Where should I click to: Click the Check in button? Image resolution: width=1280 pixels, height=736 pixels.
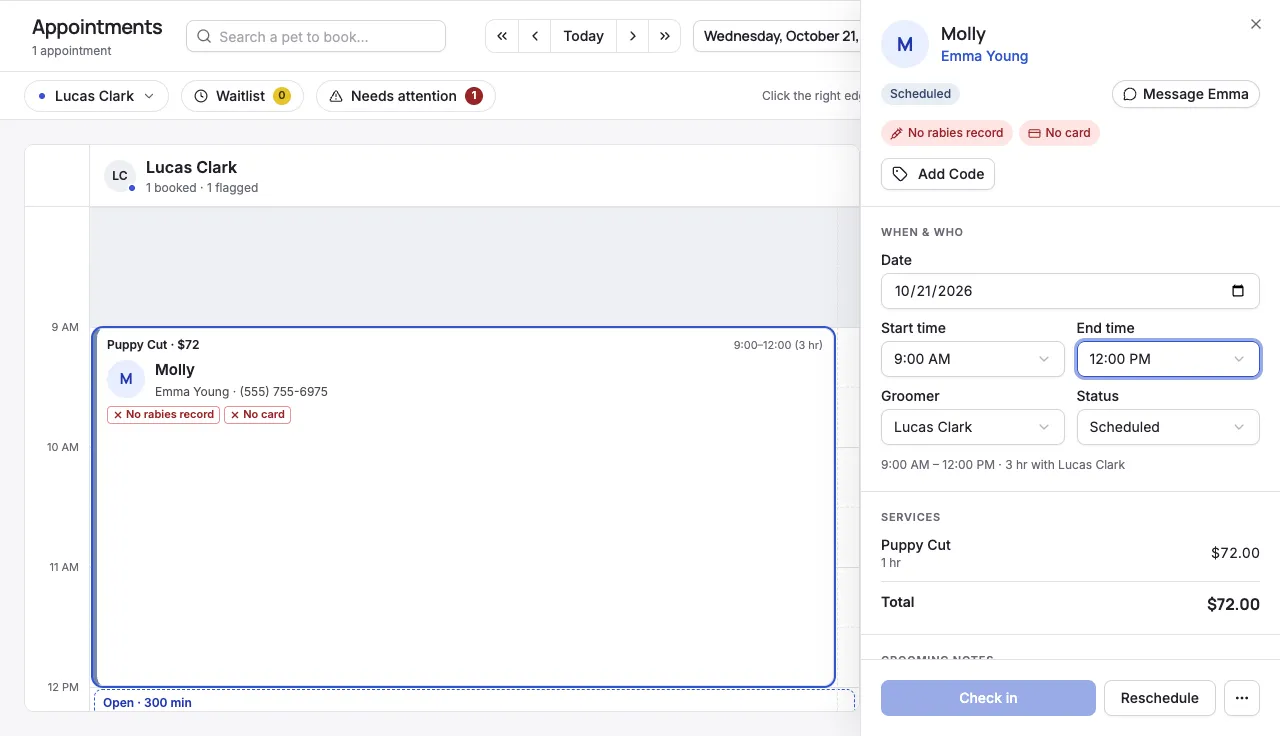[x=988, y=698]
